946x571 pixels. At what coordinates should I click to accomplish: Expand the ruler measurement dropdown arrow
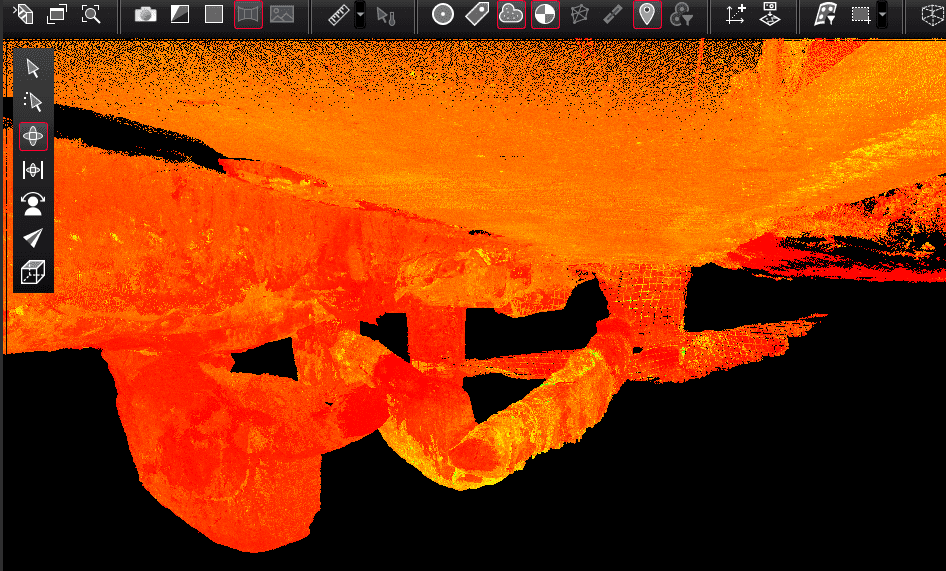tap(359, 14)
